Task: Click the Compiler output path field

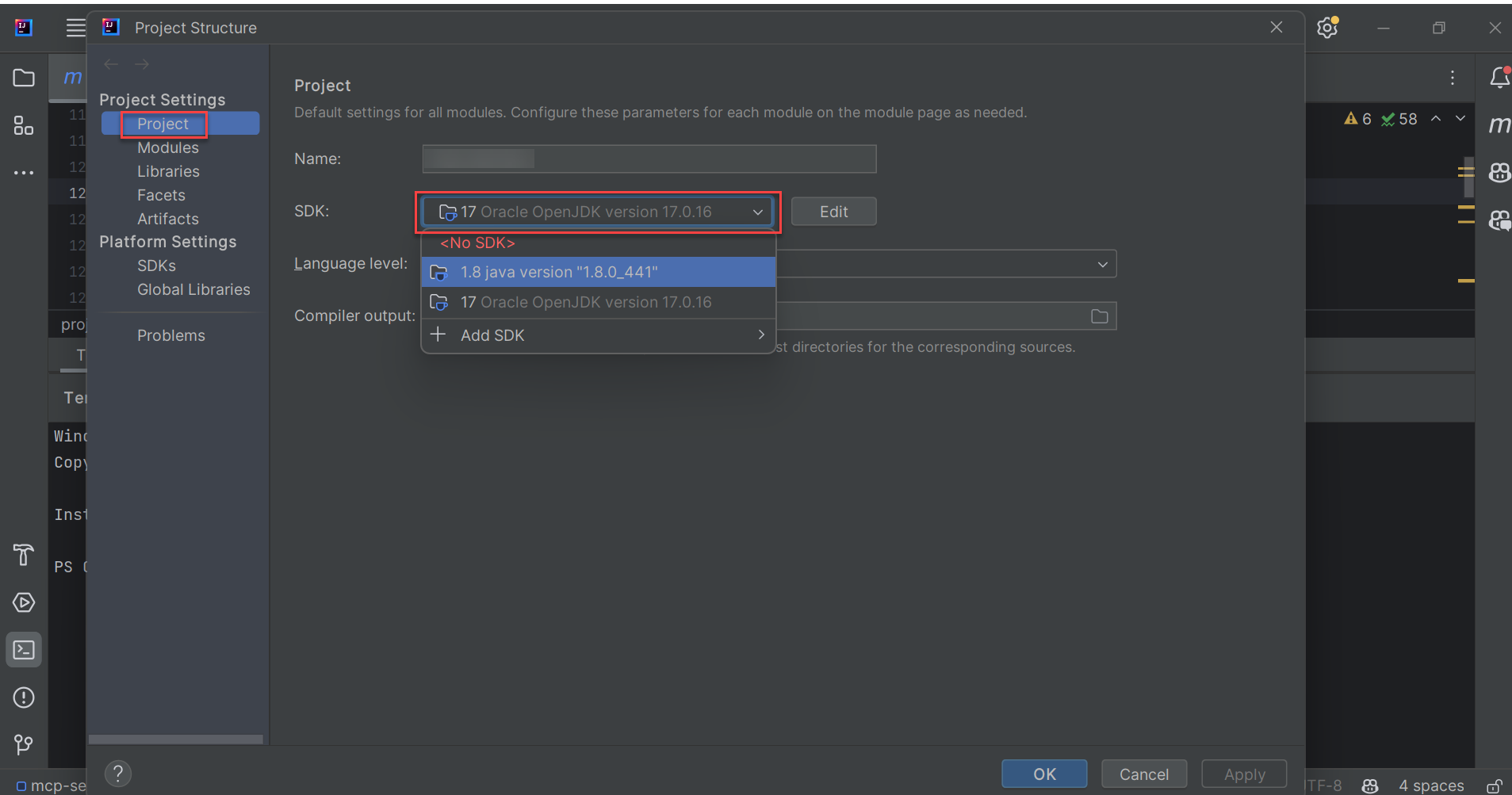Action: click(x=946, y=316)
